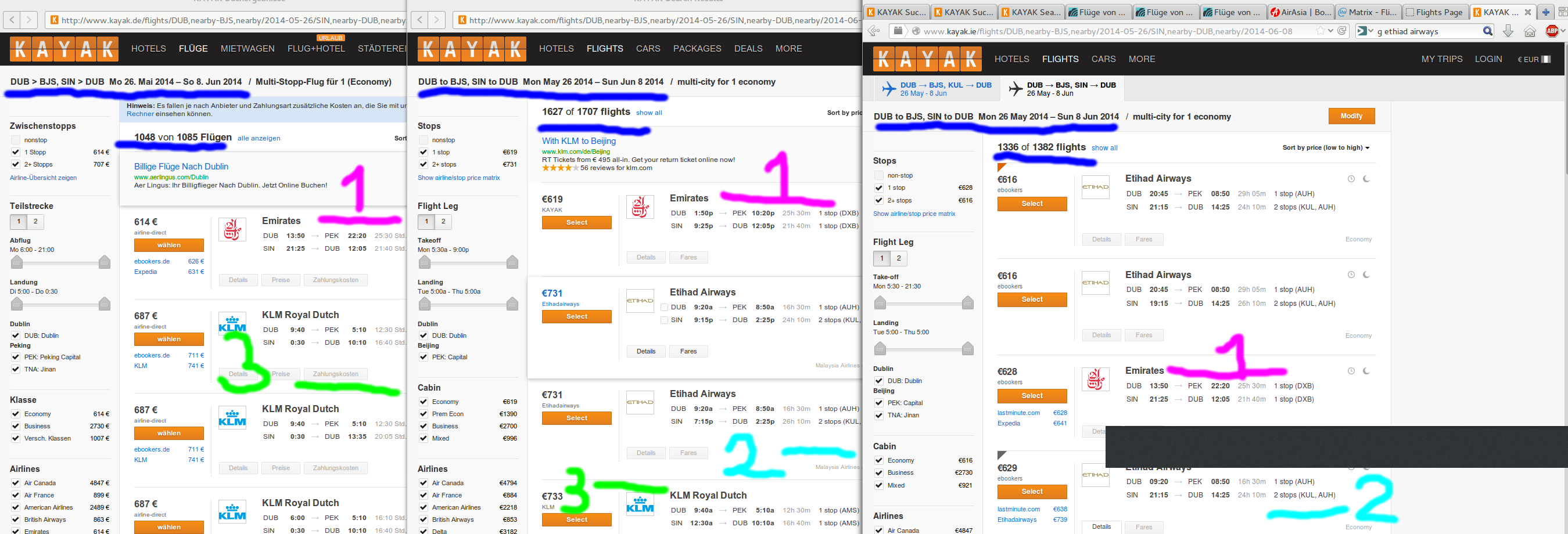Uncheck Air France in kayak.com Airlines
The height and width of the screenshot is (534, 1568).
pyautogui.click(x=423, y=495)
